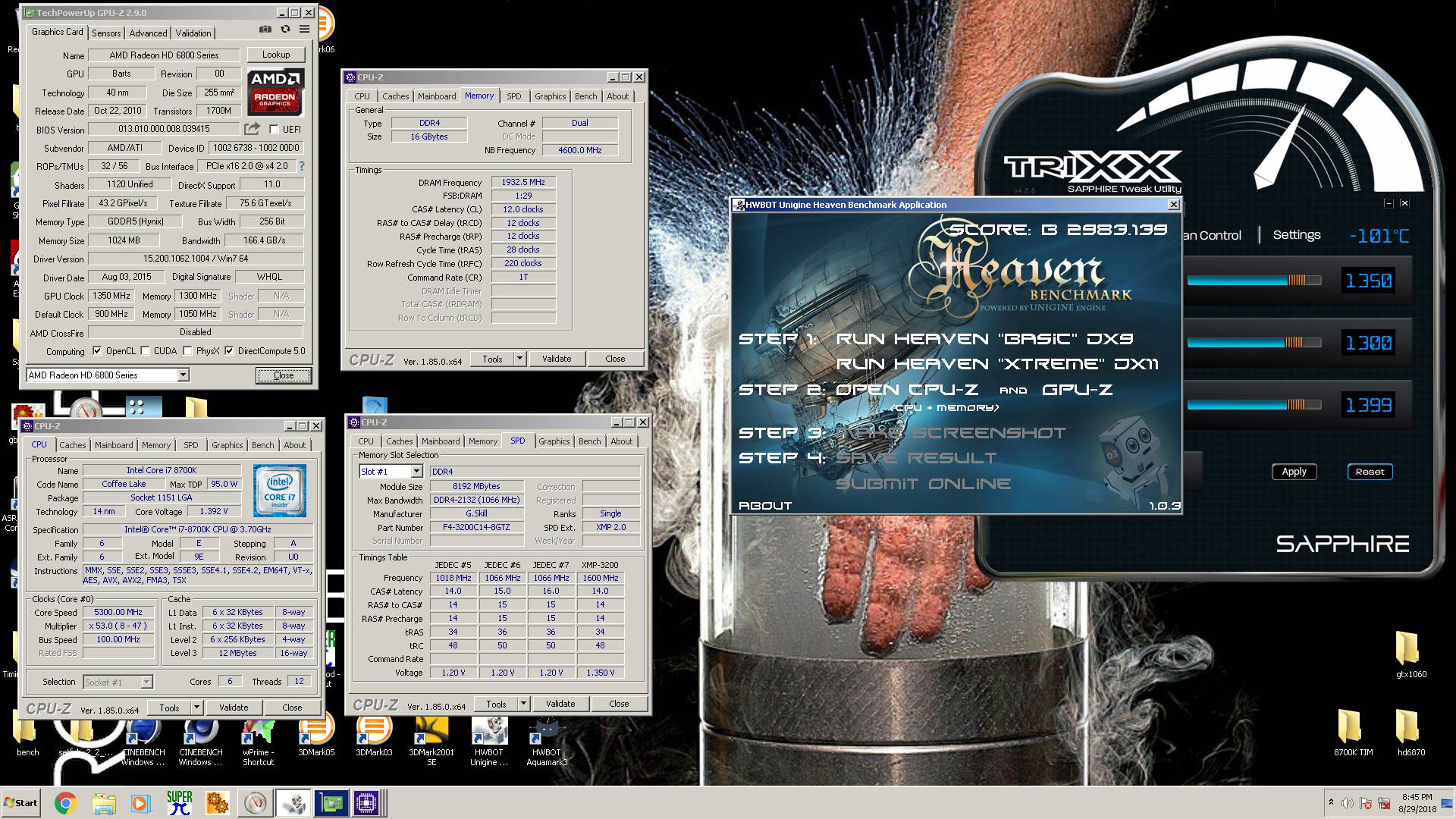The image size is (1456, 819).
Task: Click Open CPU-Z in Heaven step 2
Action: pyautogui.click(x=907, y=390)
